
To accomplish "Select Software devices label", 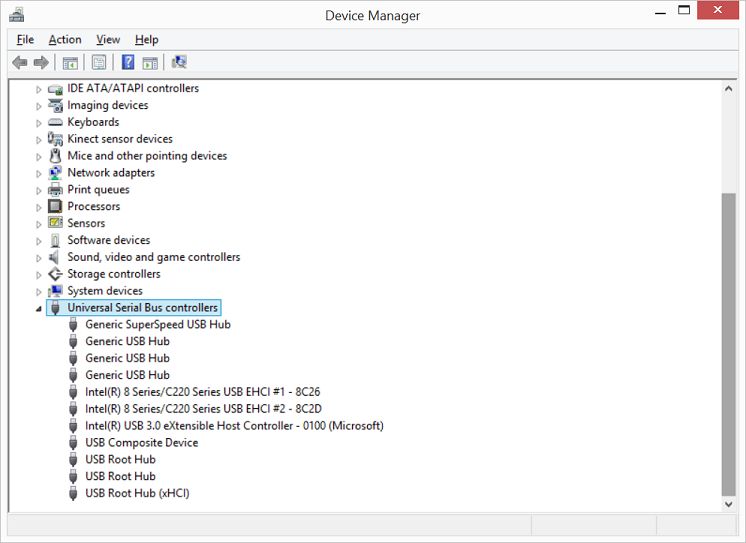I will [x=108, y=240].
